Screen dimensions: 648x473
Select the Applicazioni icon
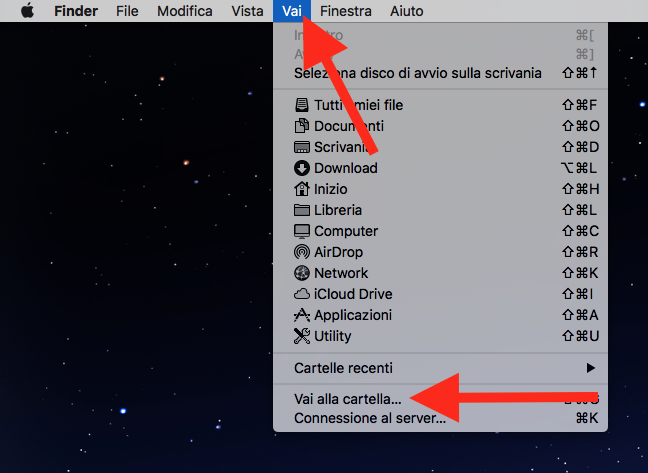pyautogui.click(x=302, y=315)
